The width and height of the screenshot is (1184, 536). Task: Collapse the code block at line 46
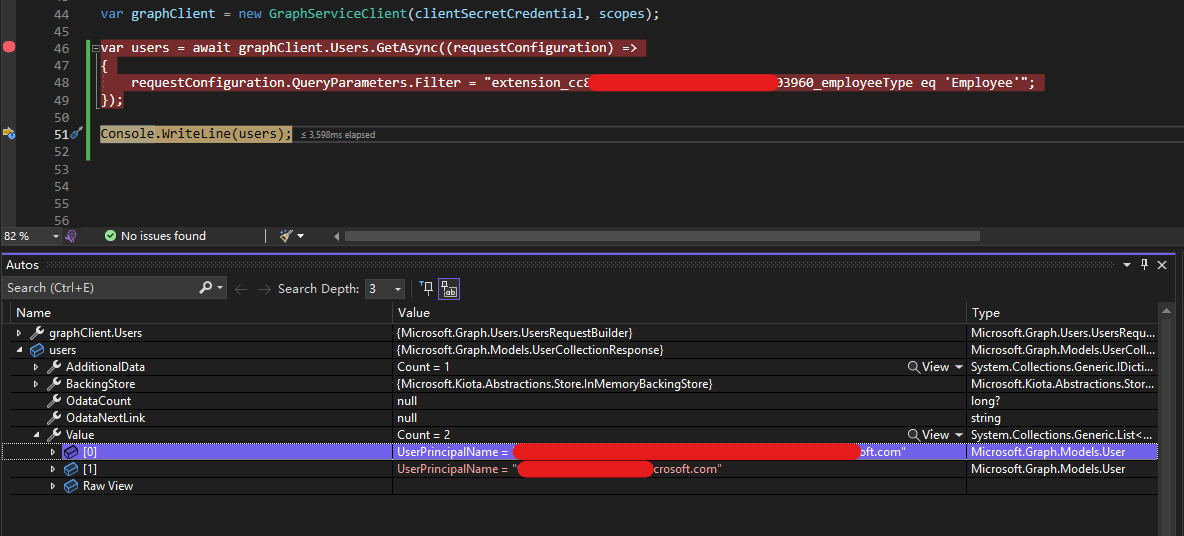[x=95, y=48]
